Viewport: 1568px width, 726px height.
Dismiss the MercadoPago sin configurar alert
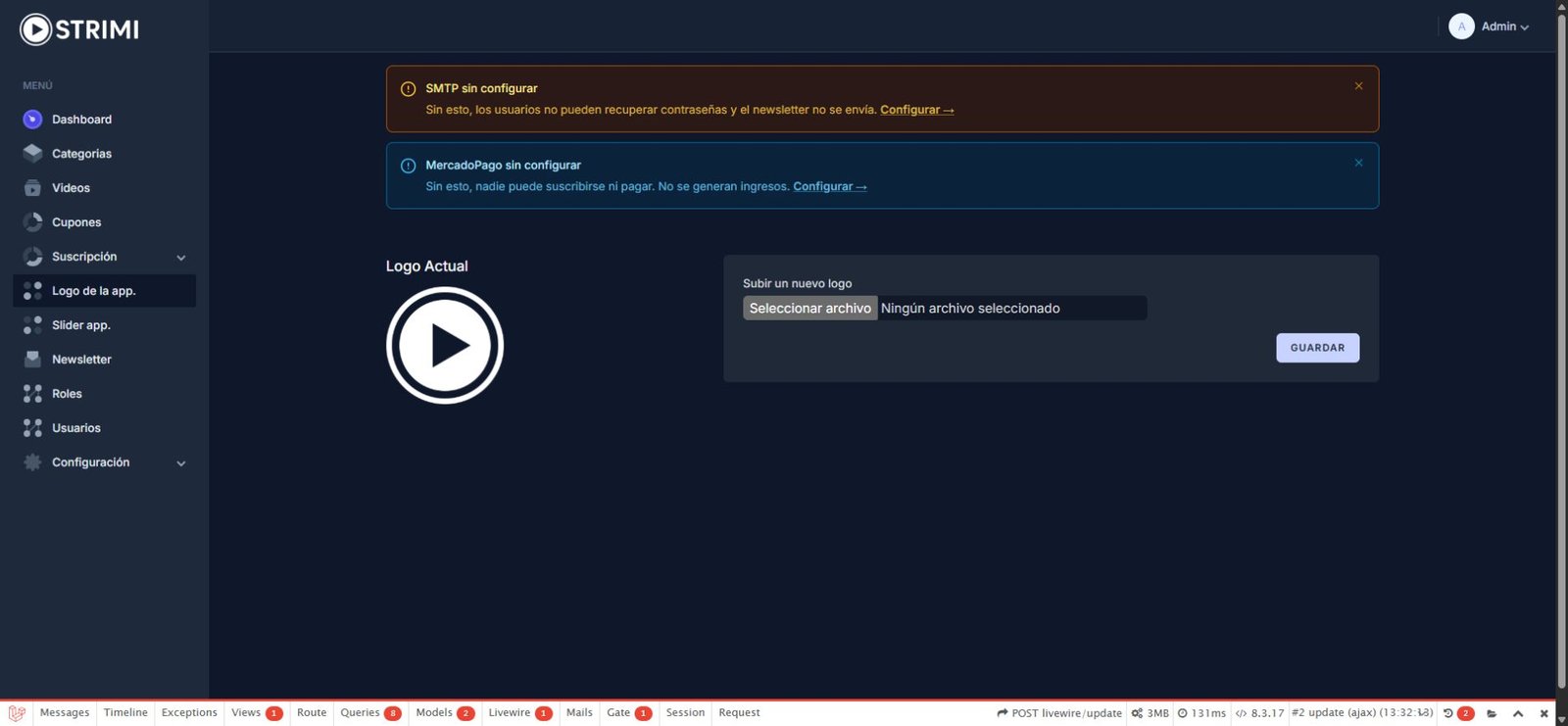[x=1358, y=163]
